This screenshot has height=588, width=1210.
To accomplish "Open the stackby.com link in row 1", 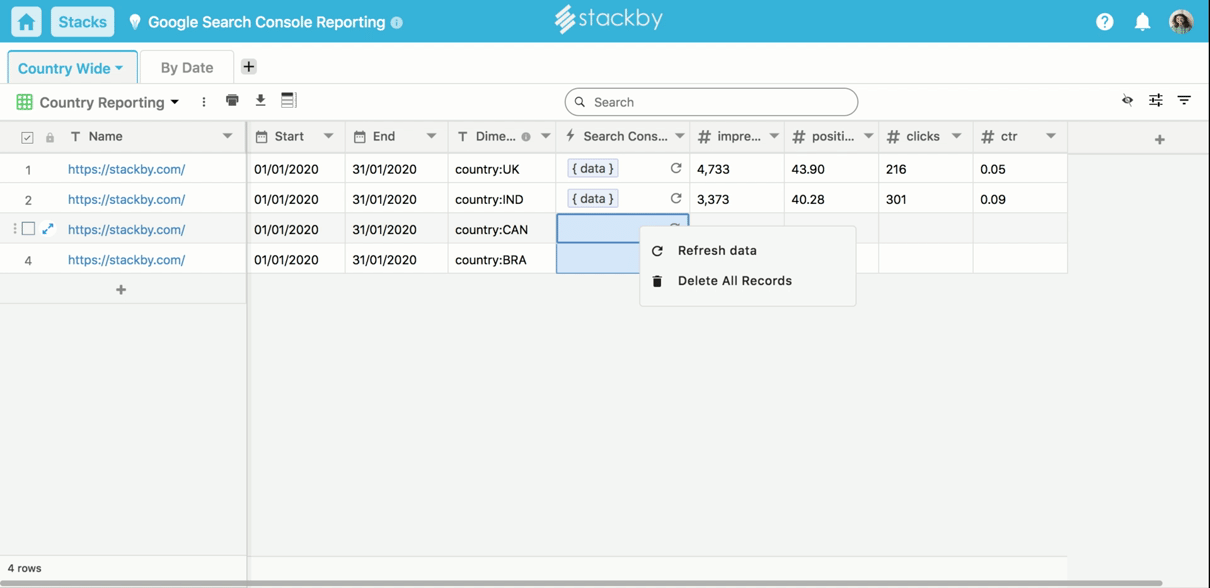I will point(126,169).
